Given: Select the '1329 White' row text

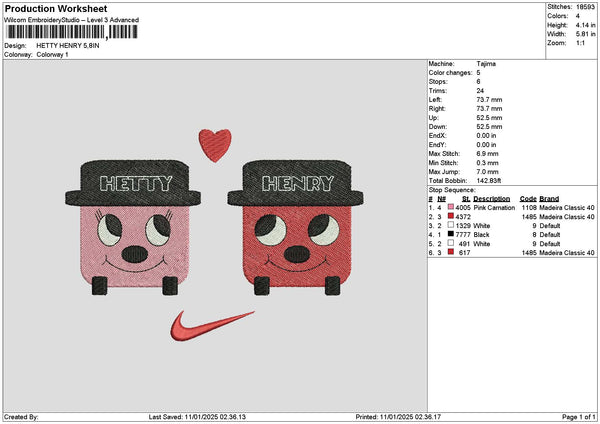Looking at the screenshot, I should pyautogui.click(x=473, y=225).
